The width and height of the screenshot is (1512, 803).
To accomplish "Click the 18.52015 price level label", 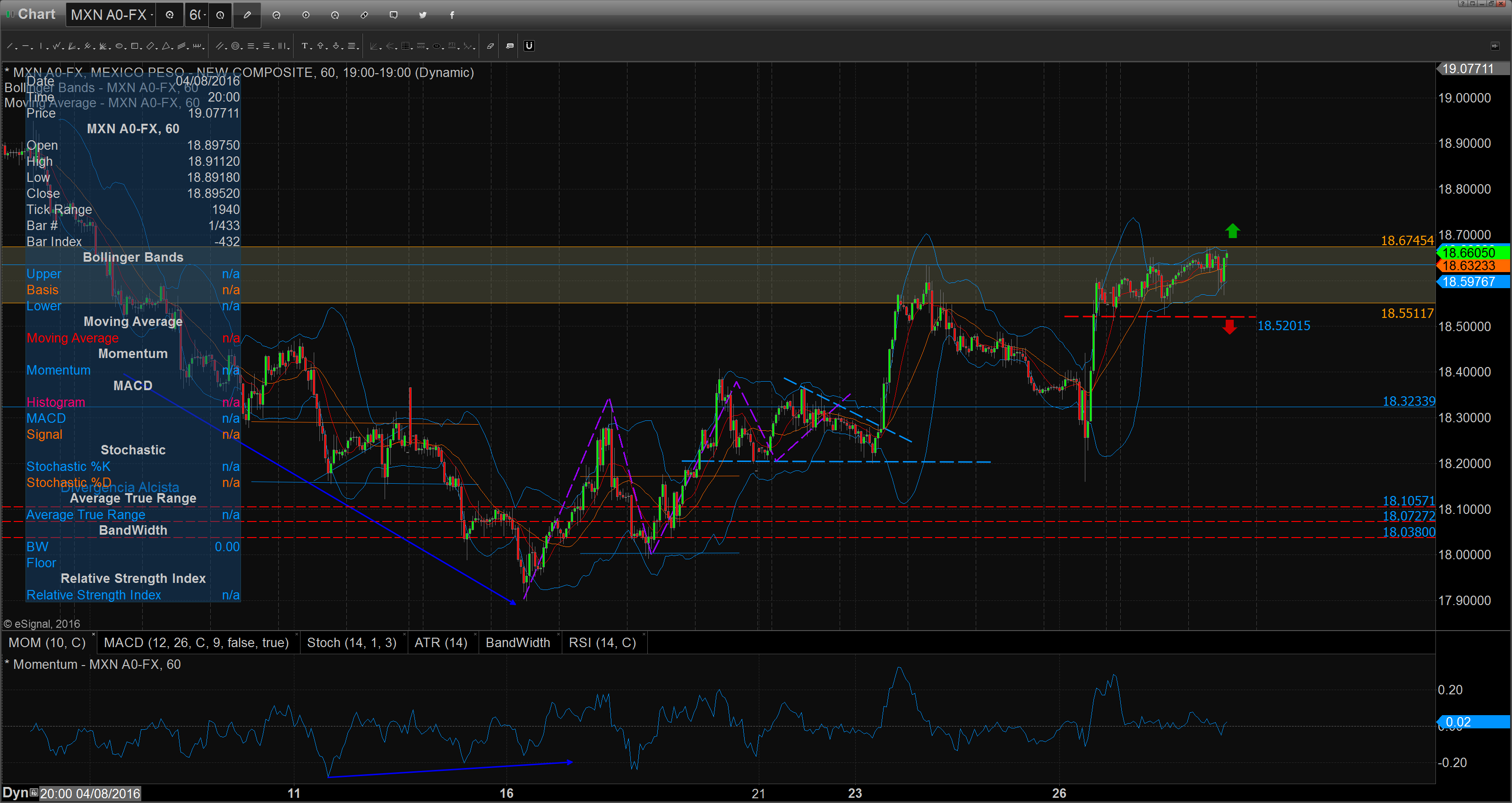I will [x=1284, y=326].
